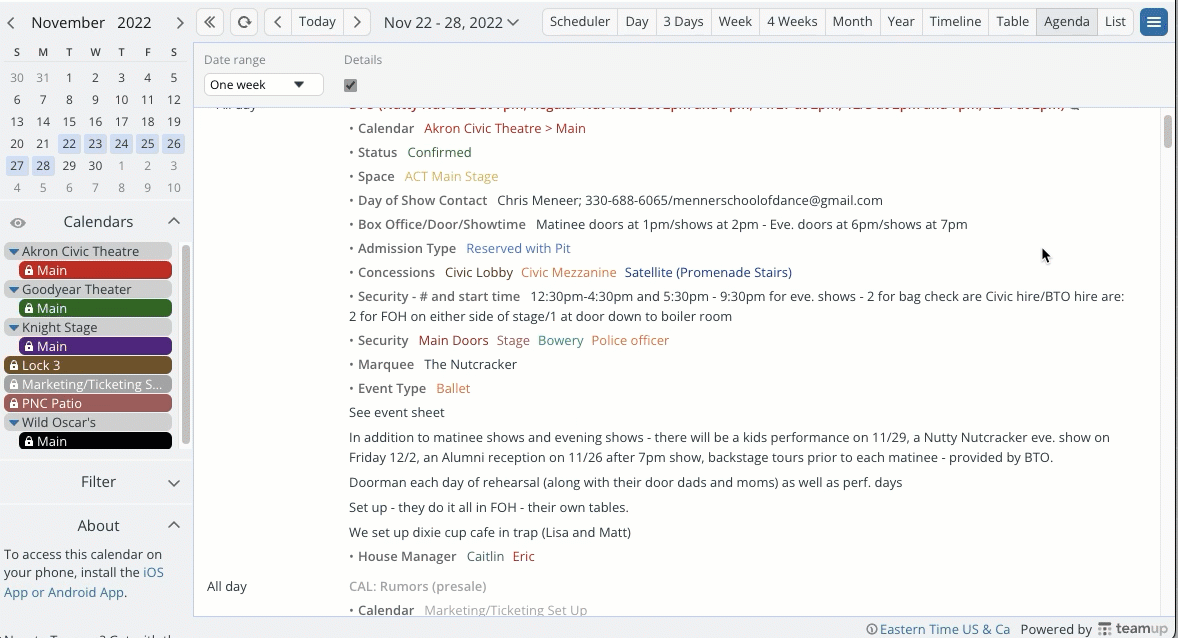Collapse Knight Stage folder
Screen dimensions: 1178x638
pyautogui.click(x=14, y=328)
